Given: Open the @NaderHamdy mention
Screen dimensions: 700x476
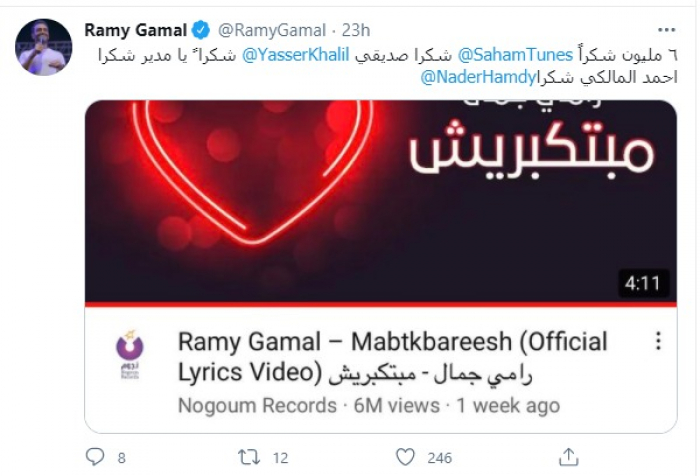Looking at the screenshot, I should pos(470,77).
